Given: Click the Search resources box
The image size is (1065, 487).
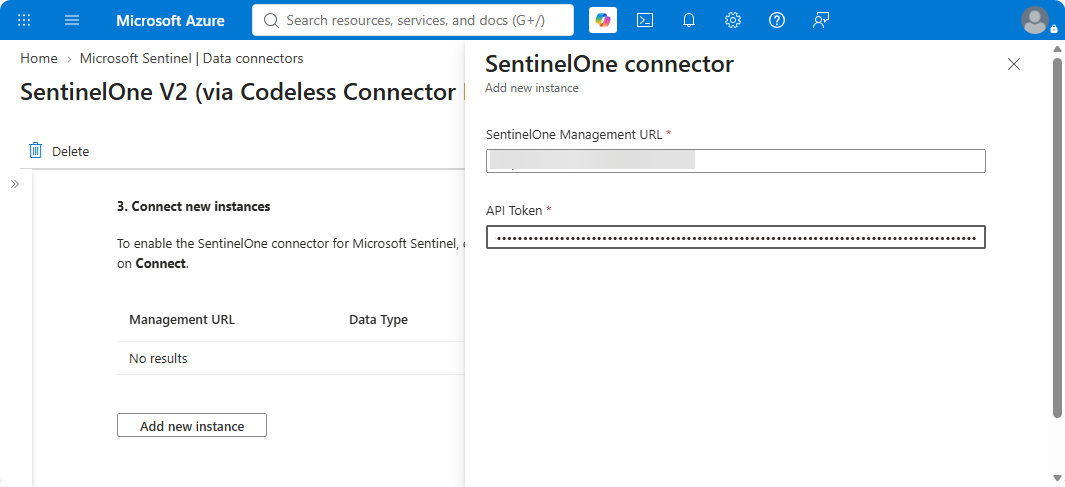Looking at the screenshot, I should (x=413, y=20).
